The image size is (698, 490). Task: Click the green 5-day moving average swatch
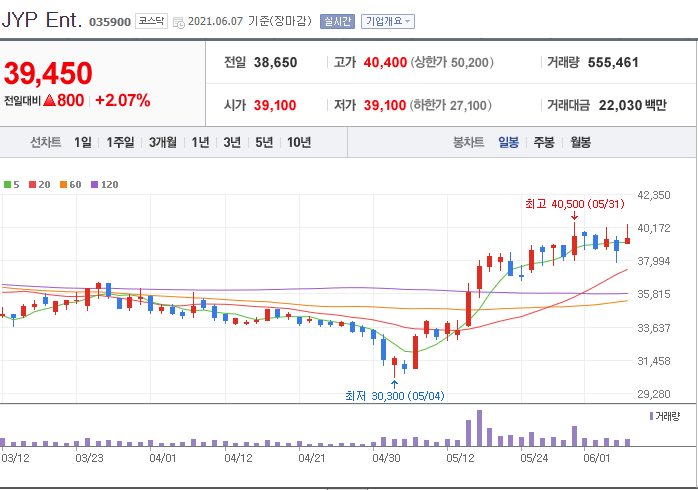point(7,184)
